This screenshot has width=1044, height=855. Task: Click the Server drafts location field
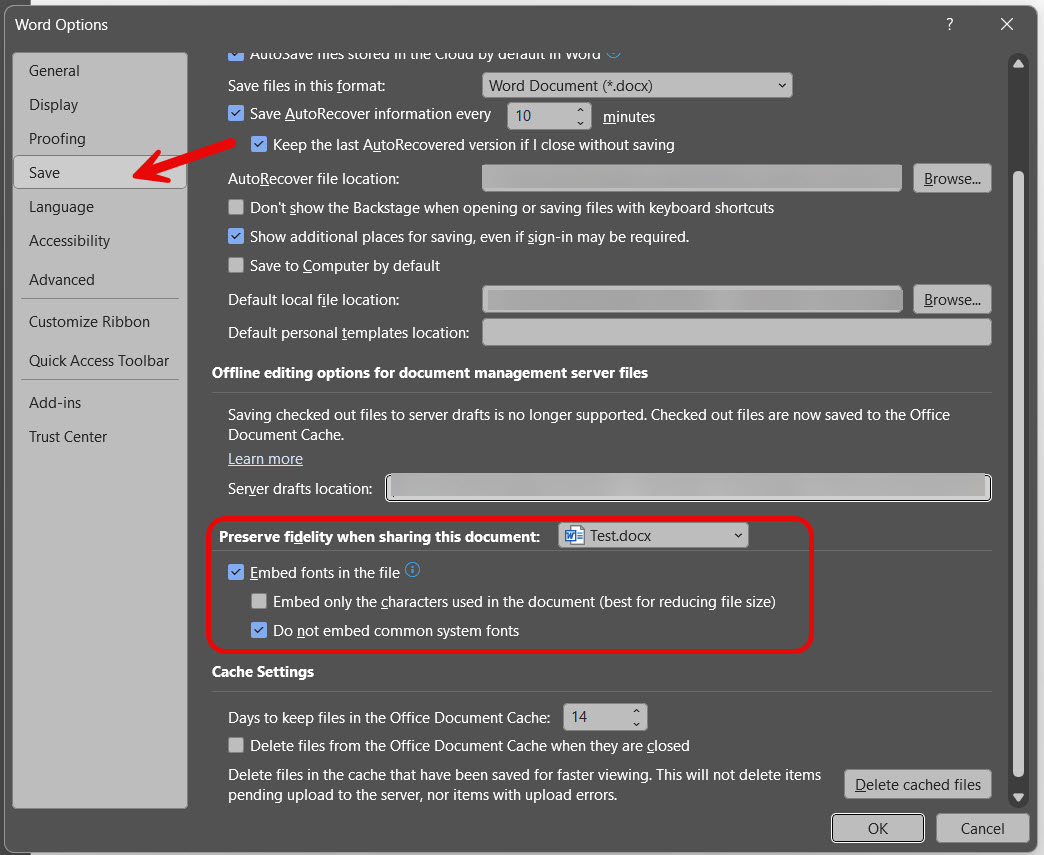click(688, 488)
